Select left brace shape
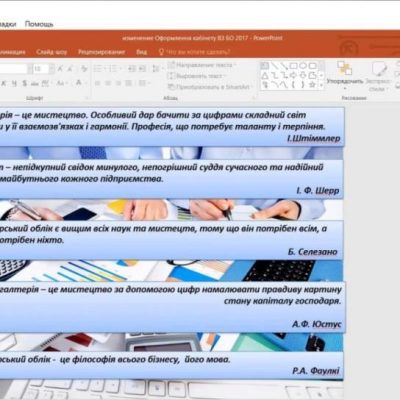The height and width of the screenshot is (400, 400). click(x=293, y=85)
